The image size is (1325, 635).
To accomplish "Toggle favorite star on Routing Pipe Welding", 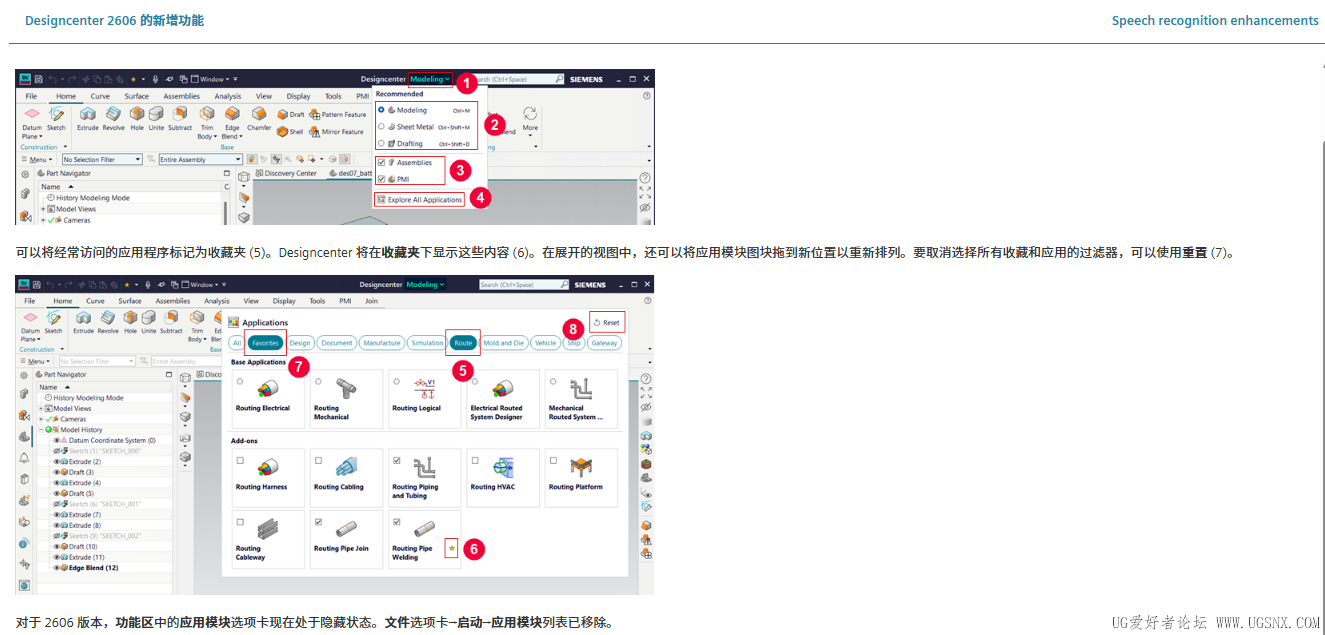I will click(x=451, y=548).
